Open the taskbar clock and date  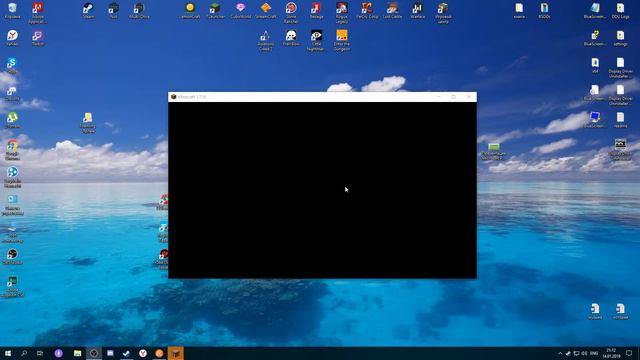tap(611, 353)
